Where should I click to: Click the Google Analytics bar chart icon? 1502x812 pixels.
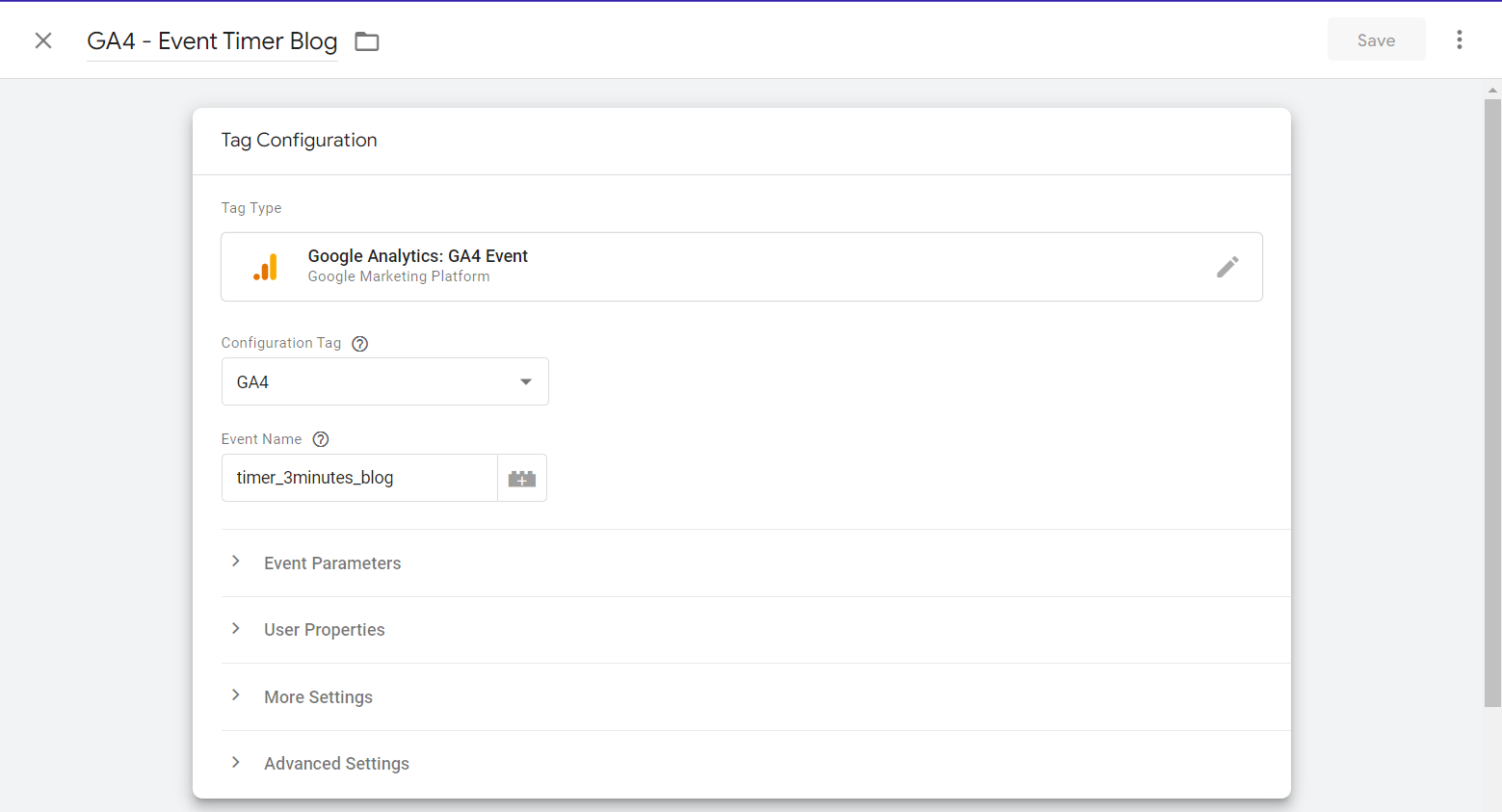click(x=265, y=267)
